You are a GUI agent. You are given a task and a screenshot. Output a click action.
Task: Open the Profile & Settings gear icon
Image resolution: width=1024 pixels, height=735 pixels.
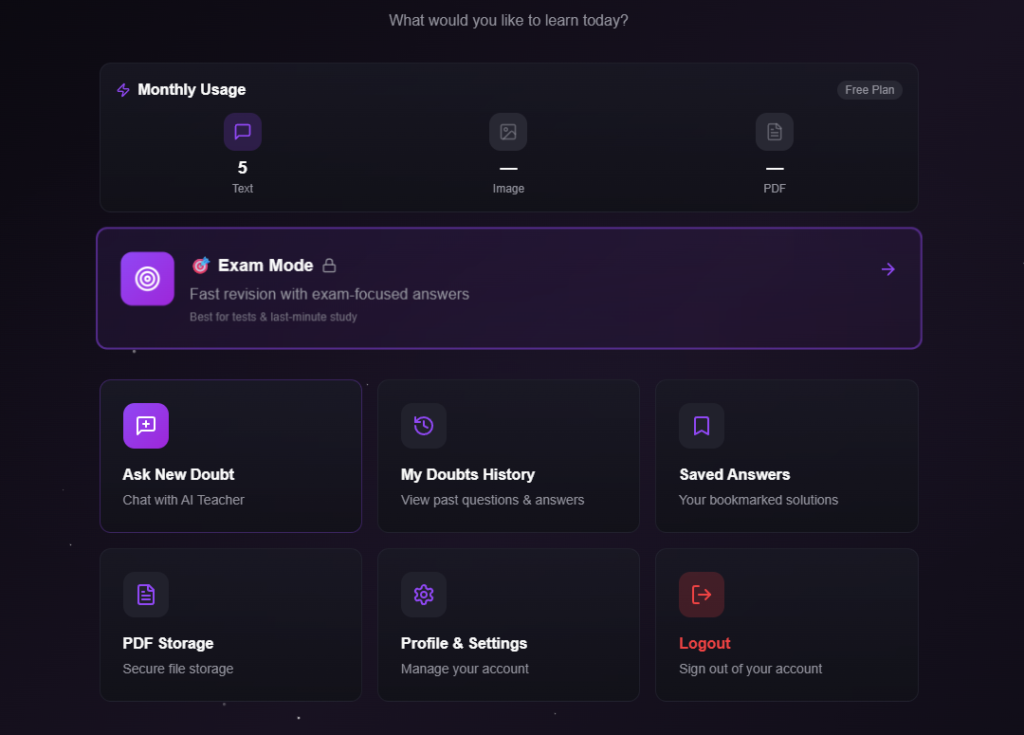(x=423, y=594)
